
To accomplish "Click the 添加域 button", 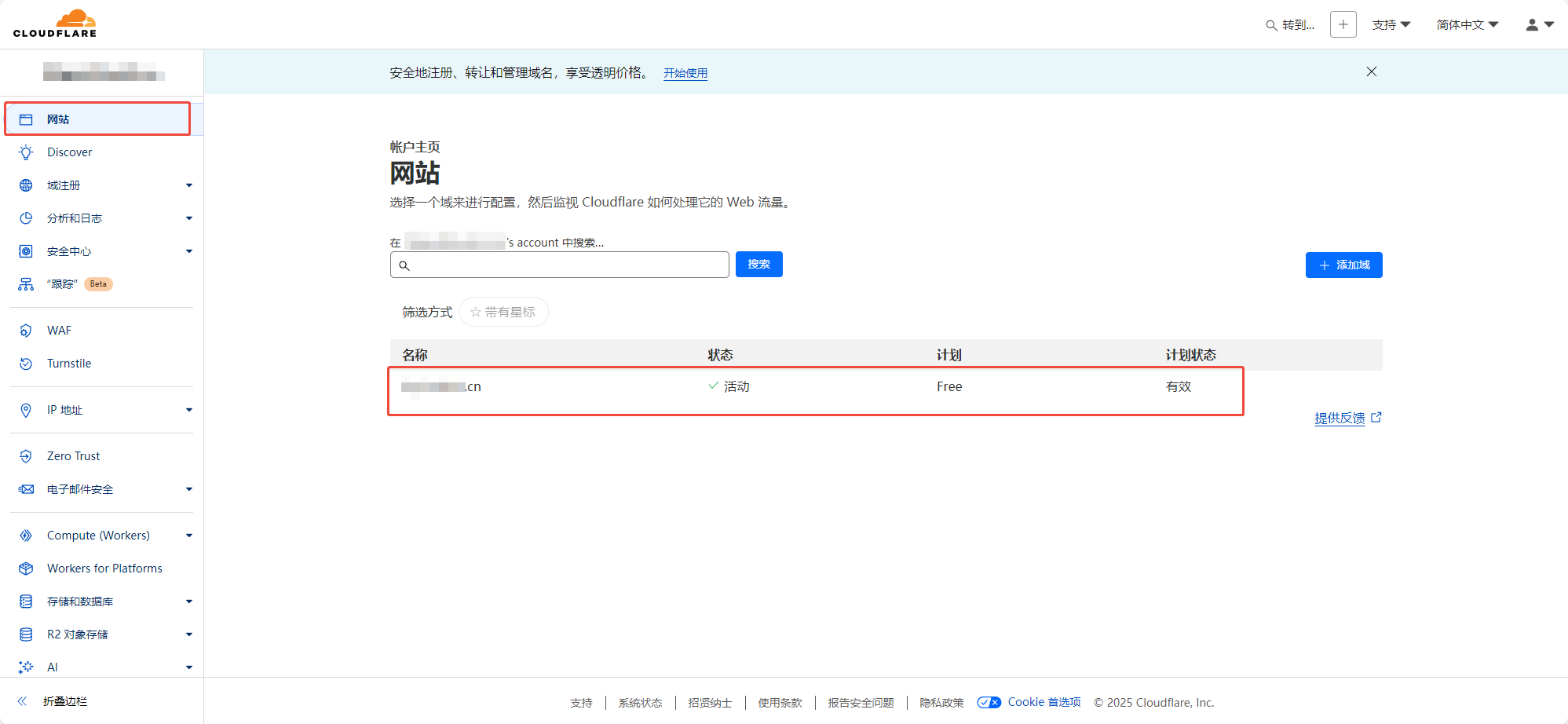I will click(1343, 265).
